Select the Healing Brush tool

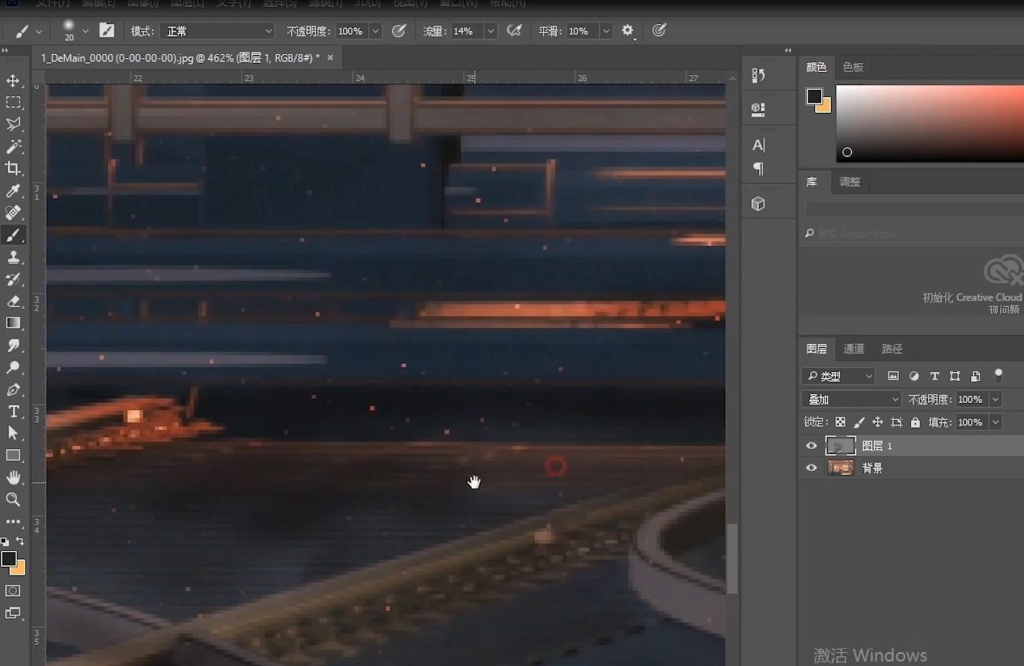13,213
